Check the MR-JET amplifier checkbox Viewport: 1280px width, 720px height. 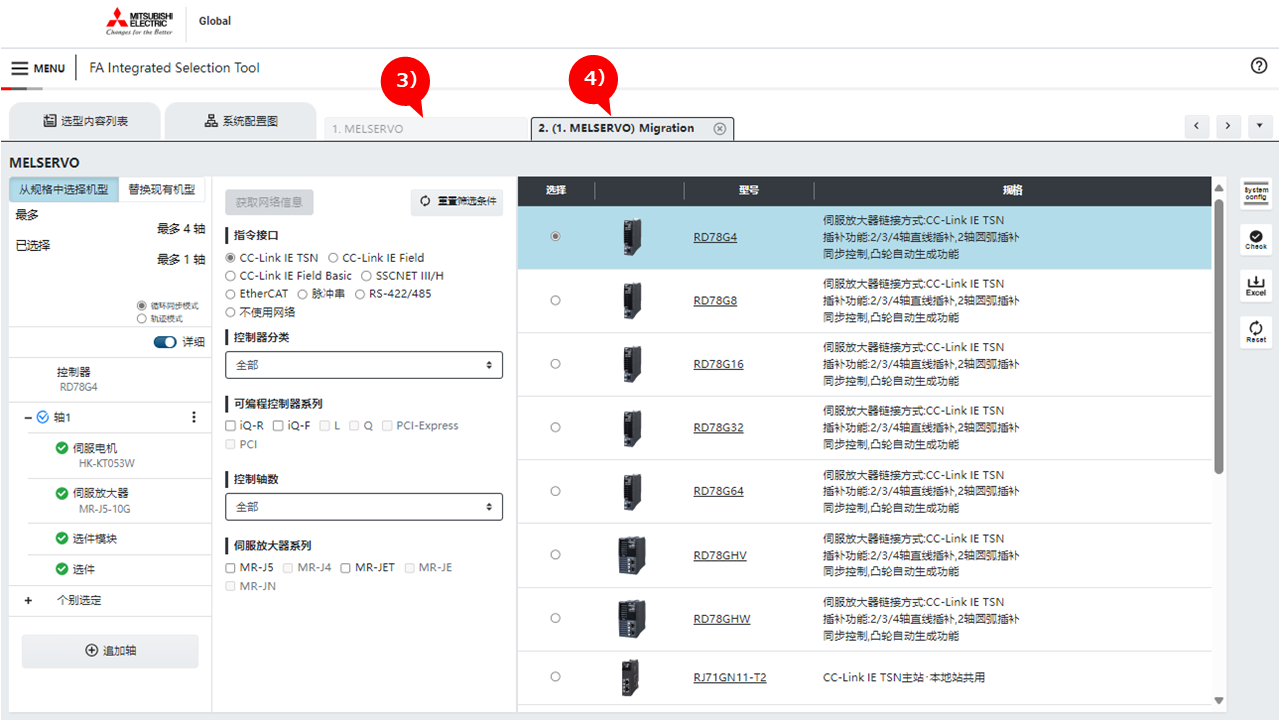pos(345,568)
